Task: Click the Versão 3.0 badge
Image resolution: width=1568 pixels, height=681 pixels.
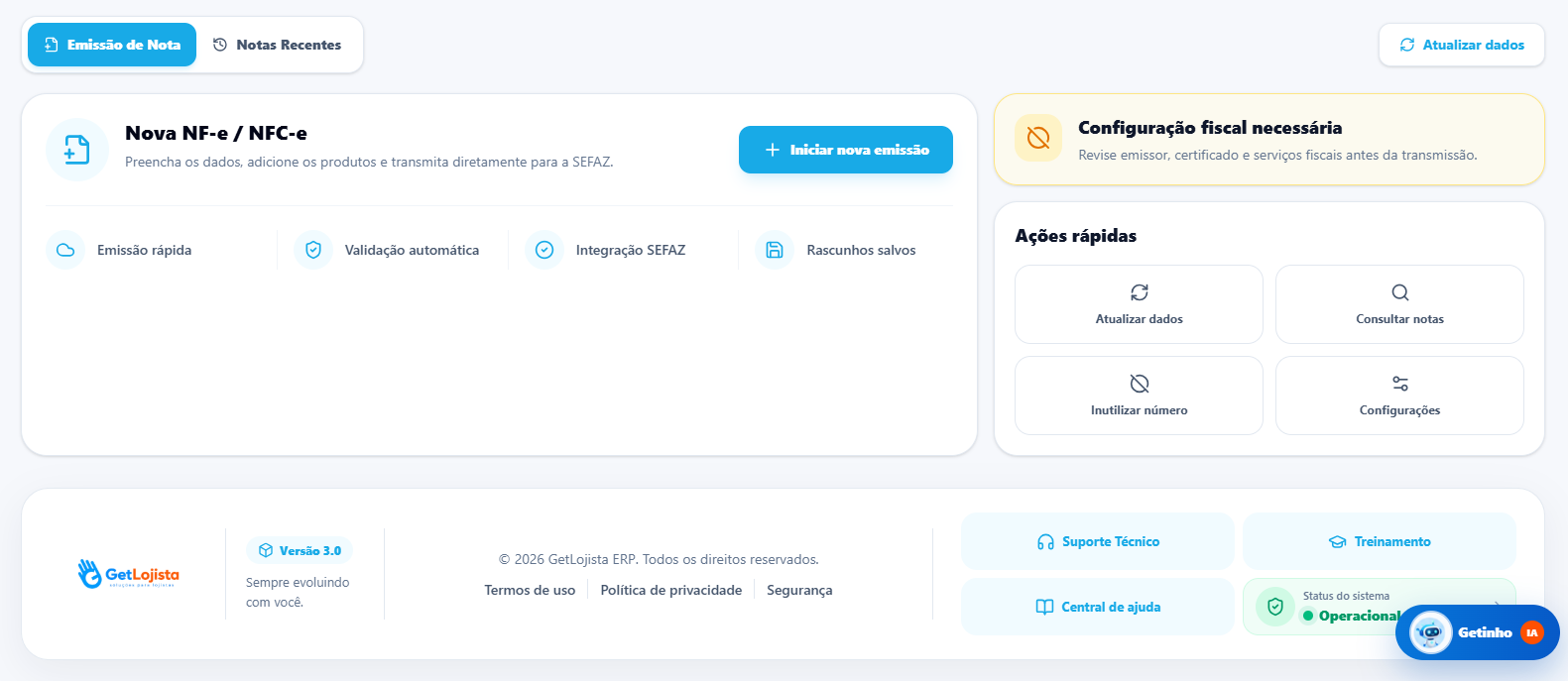Action: point(300,550)
